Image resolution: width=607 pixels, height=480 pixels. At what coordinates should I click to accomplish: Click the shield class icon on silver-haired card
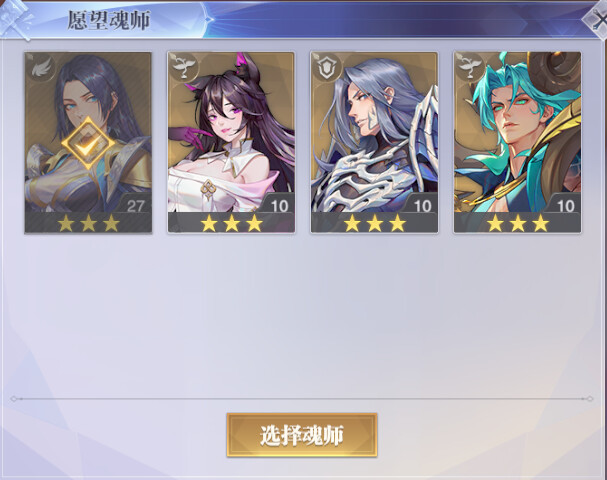[327, 67]
